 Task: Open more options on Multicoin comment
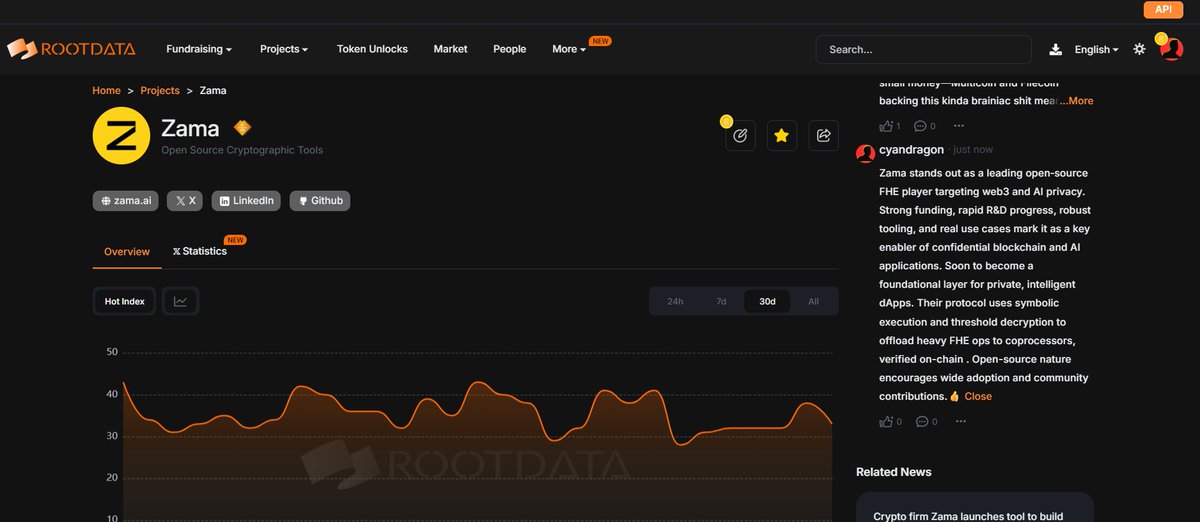coord(960,126)
